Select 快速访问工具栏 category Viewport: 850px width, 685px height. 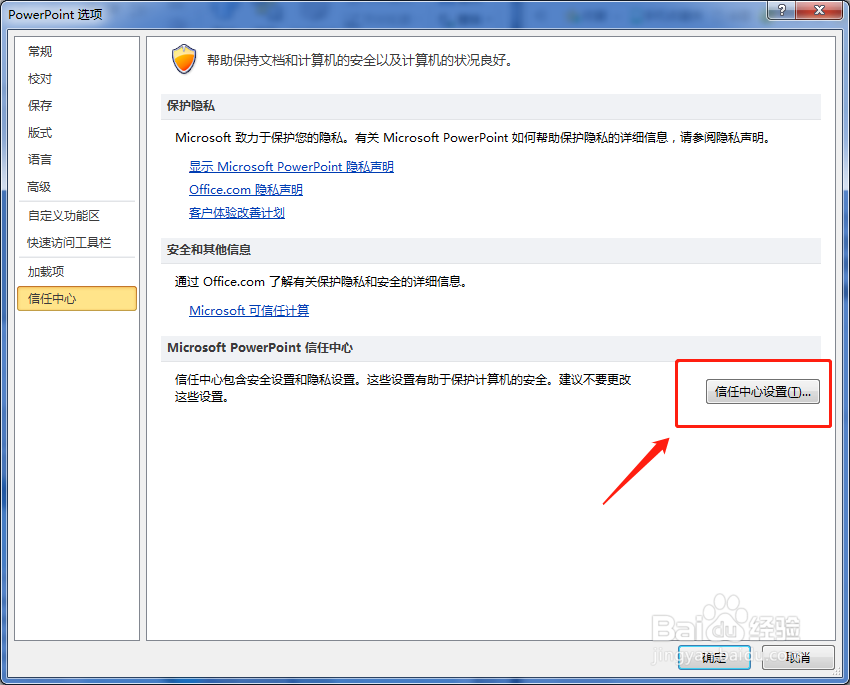(69, 243)
